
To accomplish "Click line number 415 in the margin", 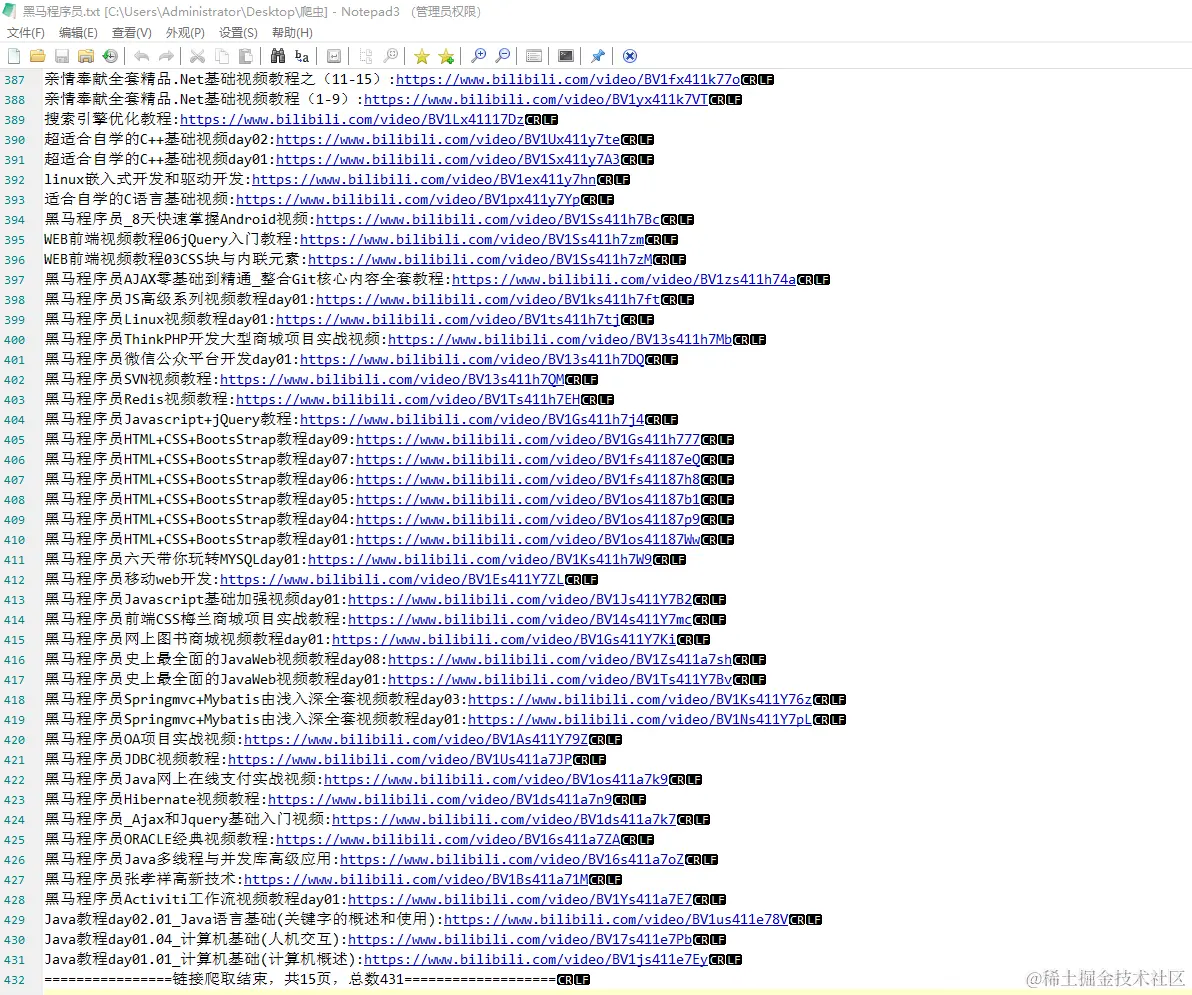I will click(x=14, y=640).
